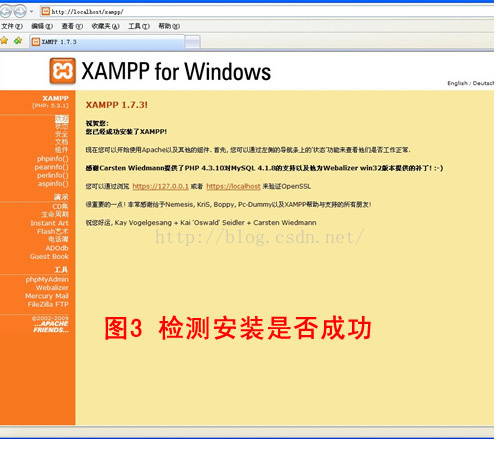Open FileZilla FTP from the tools list
500x452 pixels.
48,304
